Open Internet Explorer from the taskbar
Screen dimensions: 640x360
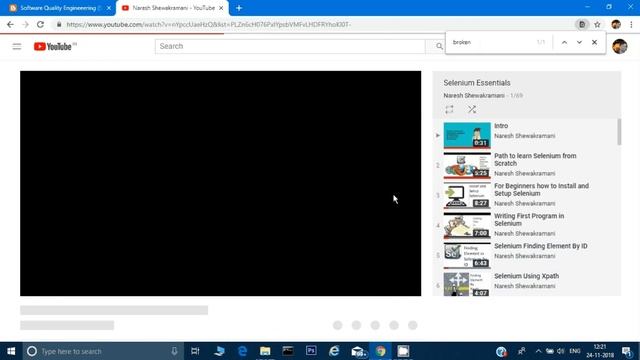(x=334, y=351)
